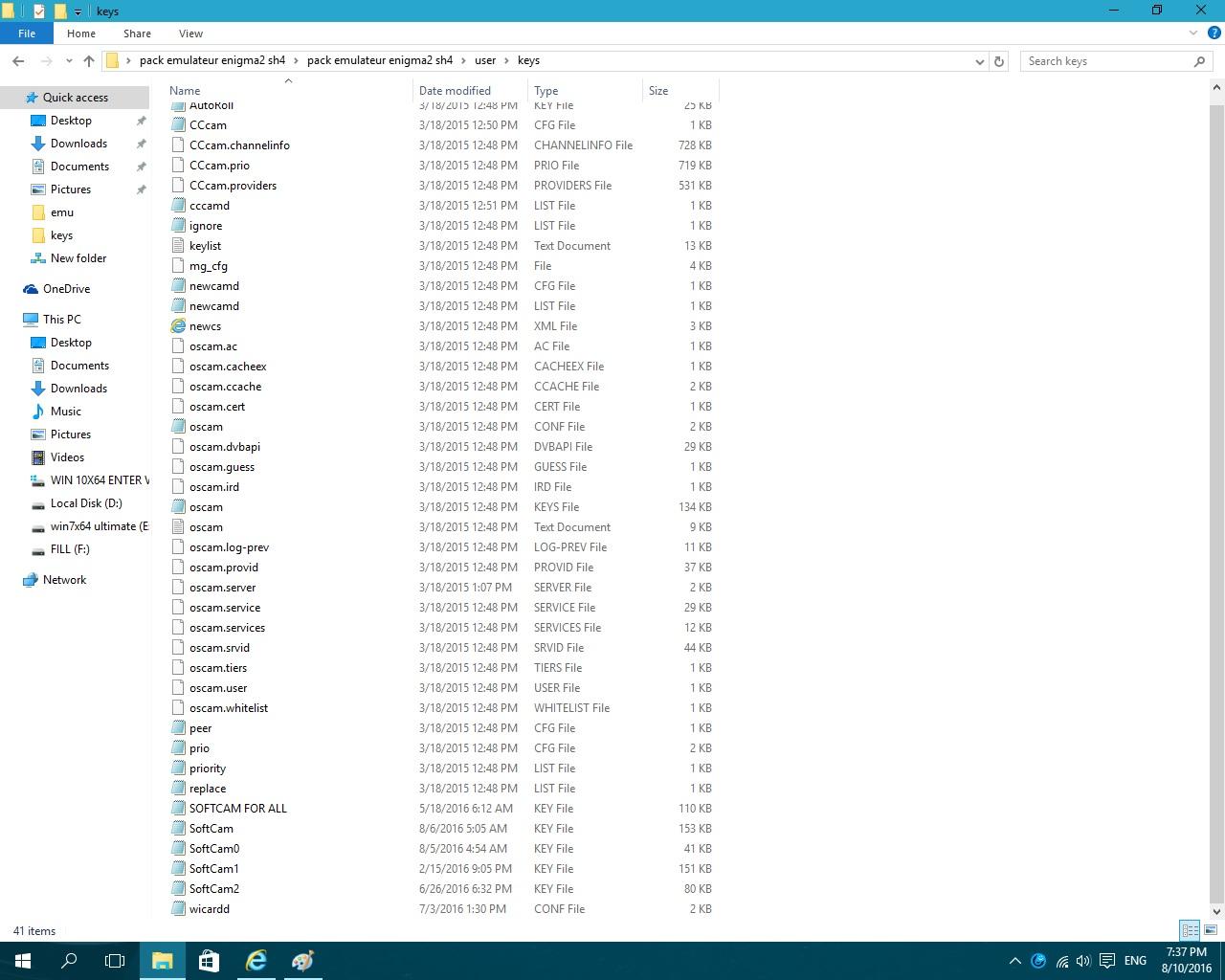Image resolution: width=1225 pixels, height=980 pixels.
Task: Open Task View on taskbar
Action: pos(115,961)
